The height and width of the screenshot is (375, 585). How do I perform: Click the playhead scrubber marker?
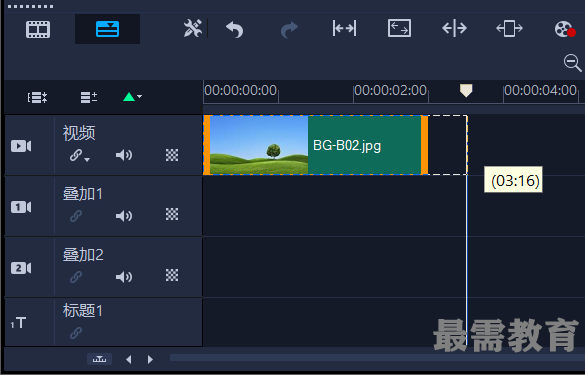[466, 90]
